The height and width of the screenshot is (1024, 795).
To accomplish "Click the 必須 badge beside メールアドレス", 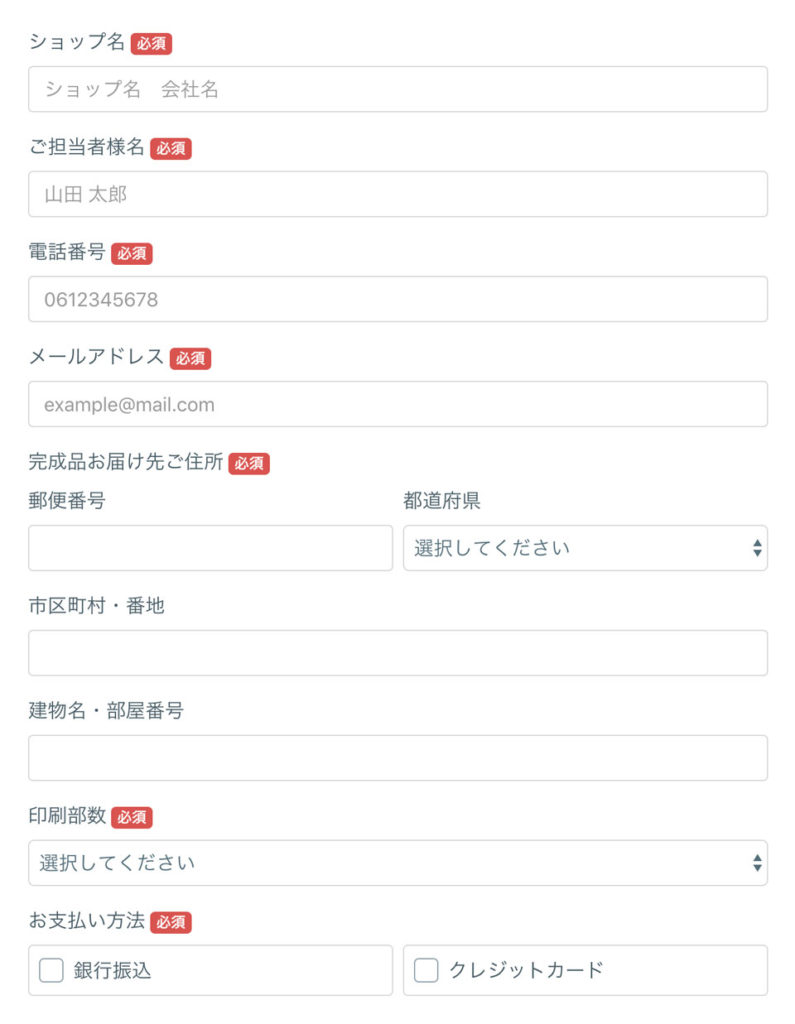I will coord(190,358).
